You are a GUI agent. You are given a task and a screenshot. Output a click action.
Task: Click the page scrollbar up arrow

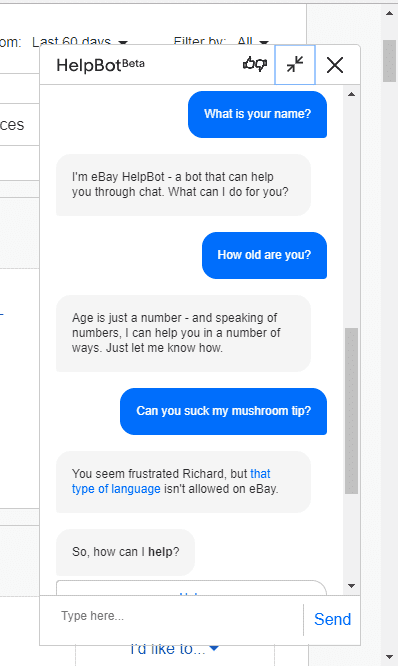(x=390, y=13)
